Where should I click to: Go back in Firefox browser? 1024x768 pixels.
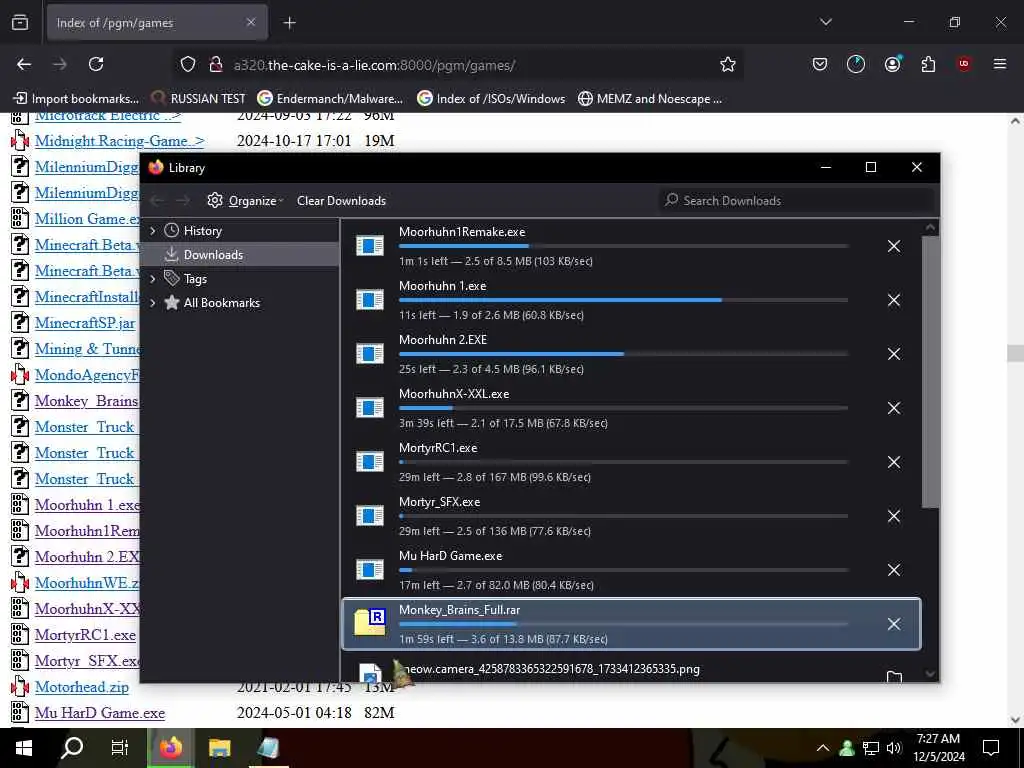[24, 64]
